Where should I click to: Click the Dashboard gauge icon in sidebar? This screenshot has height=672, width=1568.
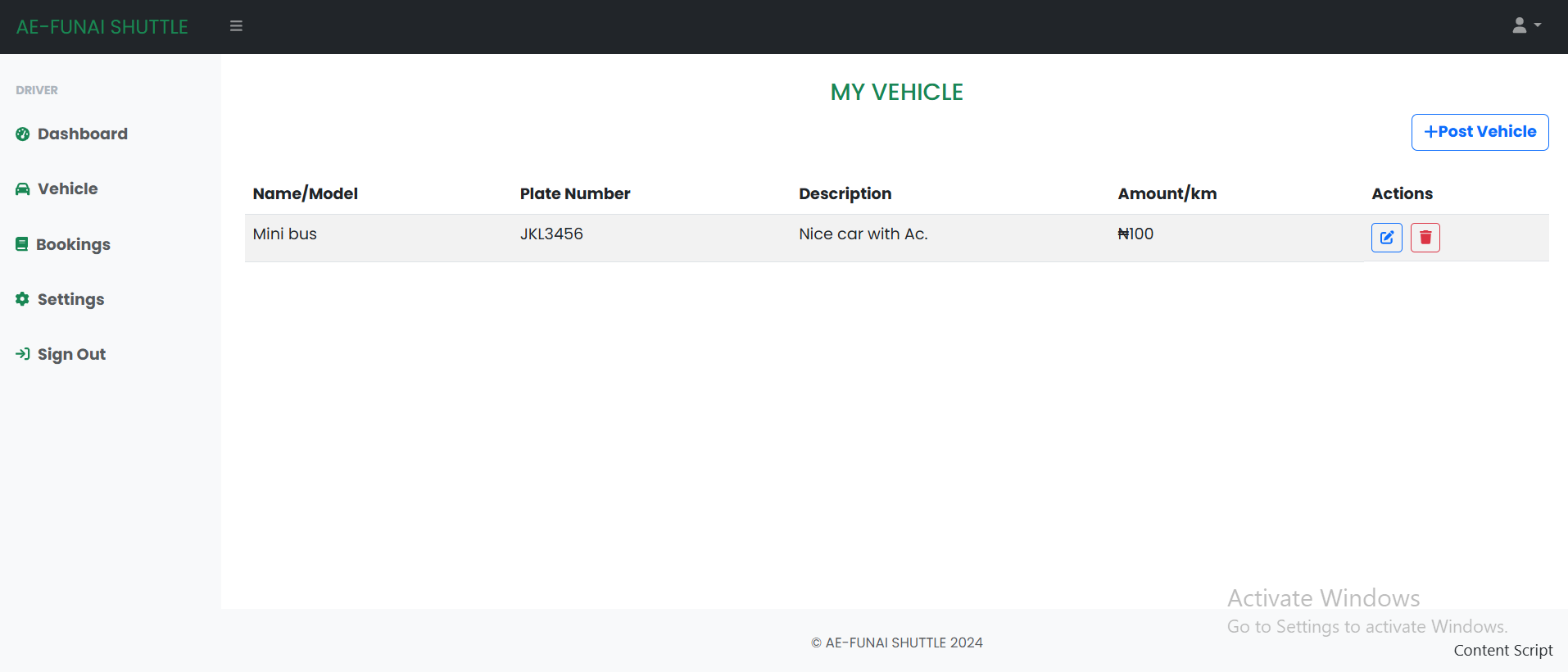[23, 134]
